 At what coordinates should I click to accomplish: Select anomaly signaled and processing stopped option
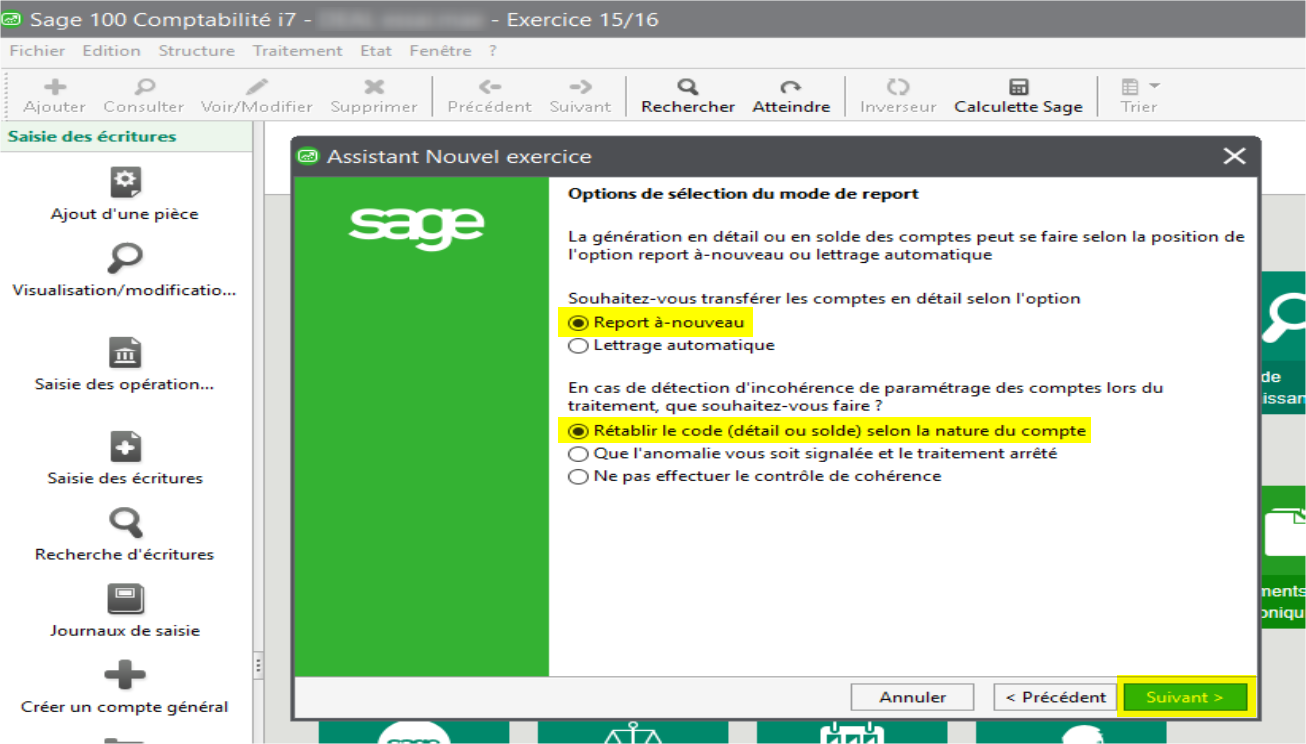point(578,454)
